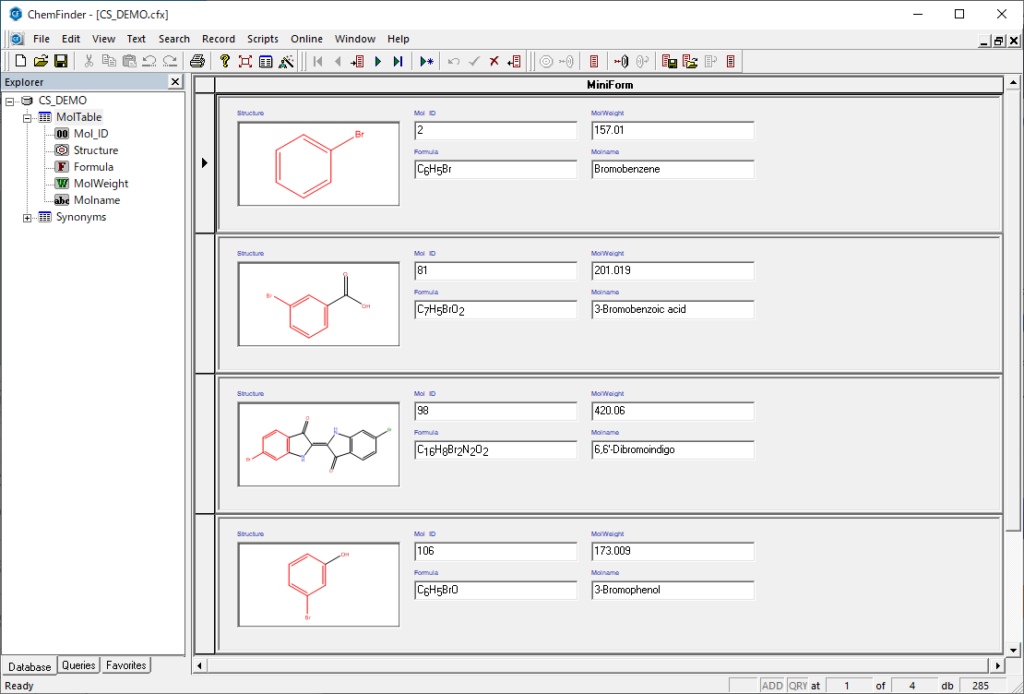Click the Add new record icon
1024x694 pixels.
click(427, 62)
